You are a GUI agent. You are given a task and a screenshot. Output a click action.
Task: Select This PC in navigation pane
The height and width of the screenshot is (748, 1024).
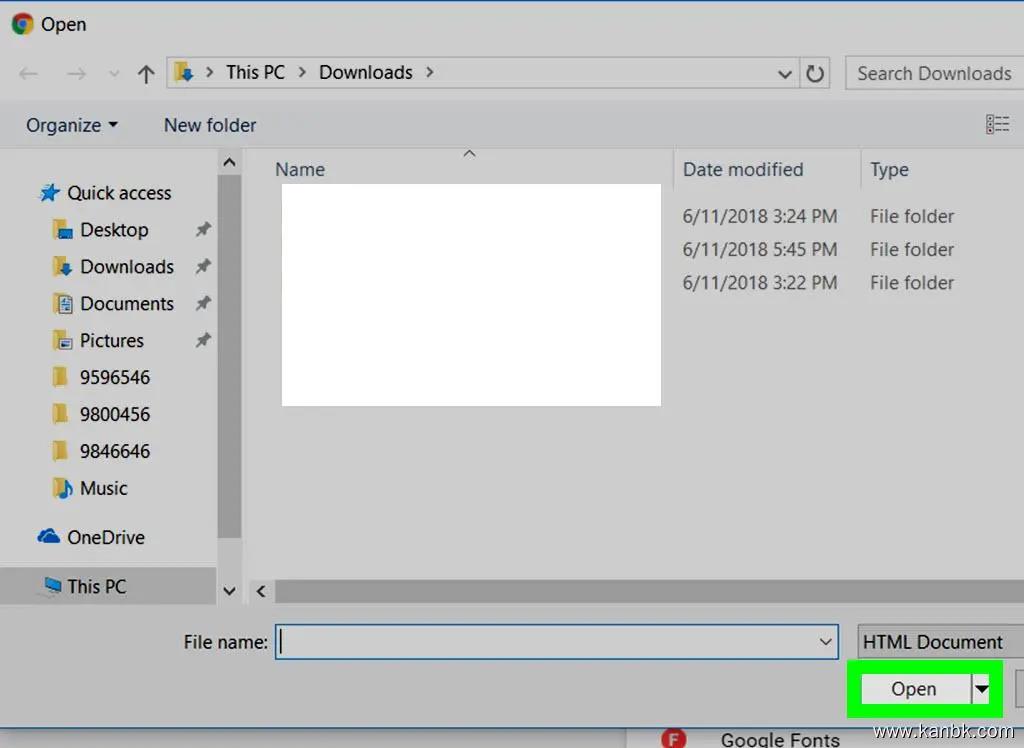(x=96, y=587)
